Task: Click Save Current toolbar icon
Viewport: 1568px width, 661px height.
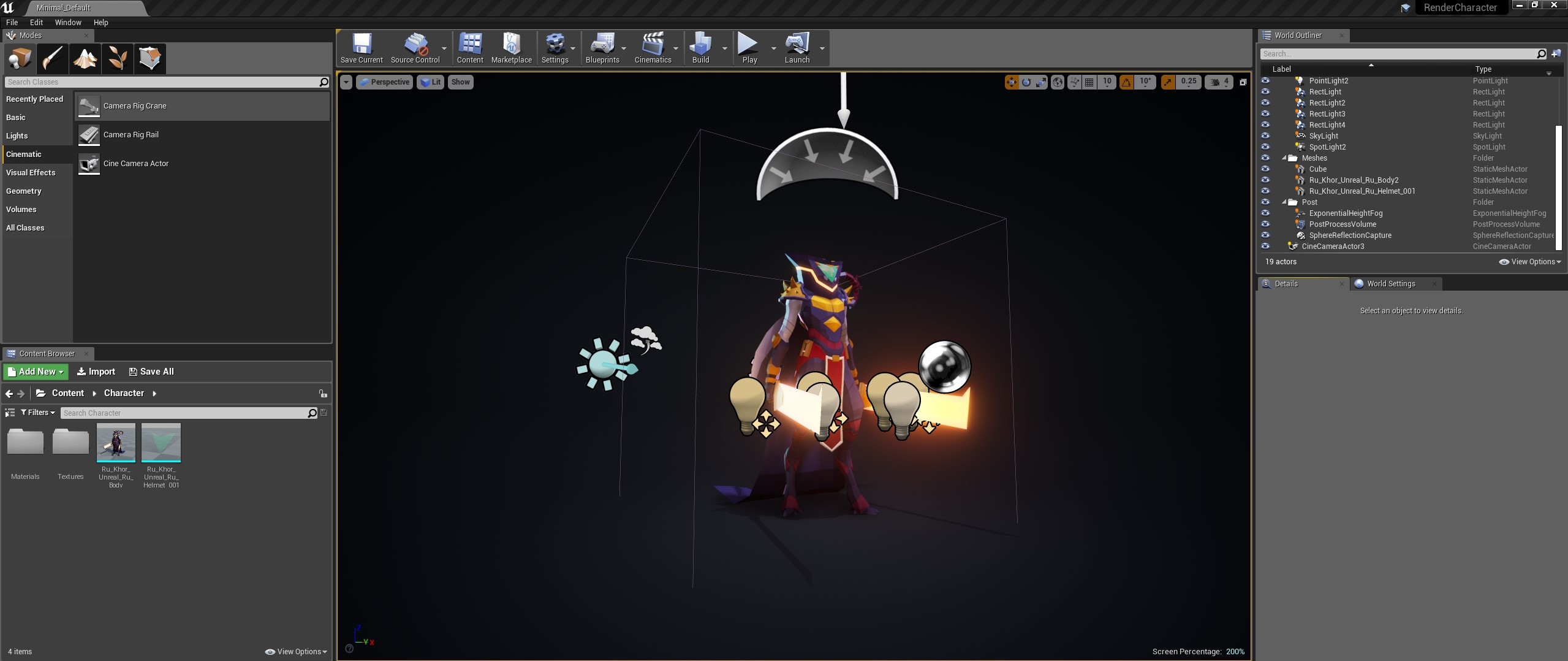Action: tap(362, 48)
